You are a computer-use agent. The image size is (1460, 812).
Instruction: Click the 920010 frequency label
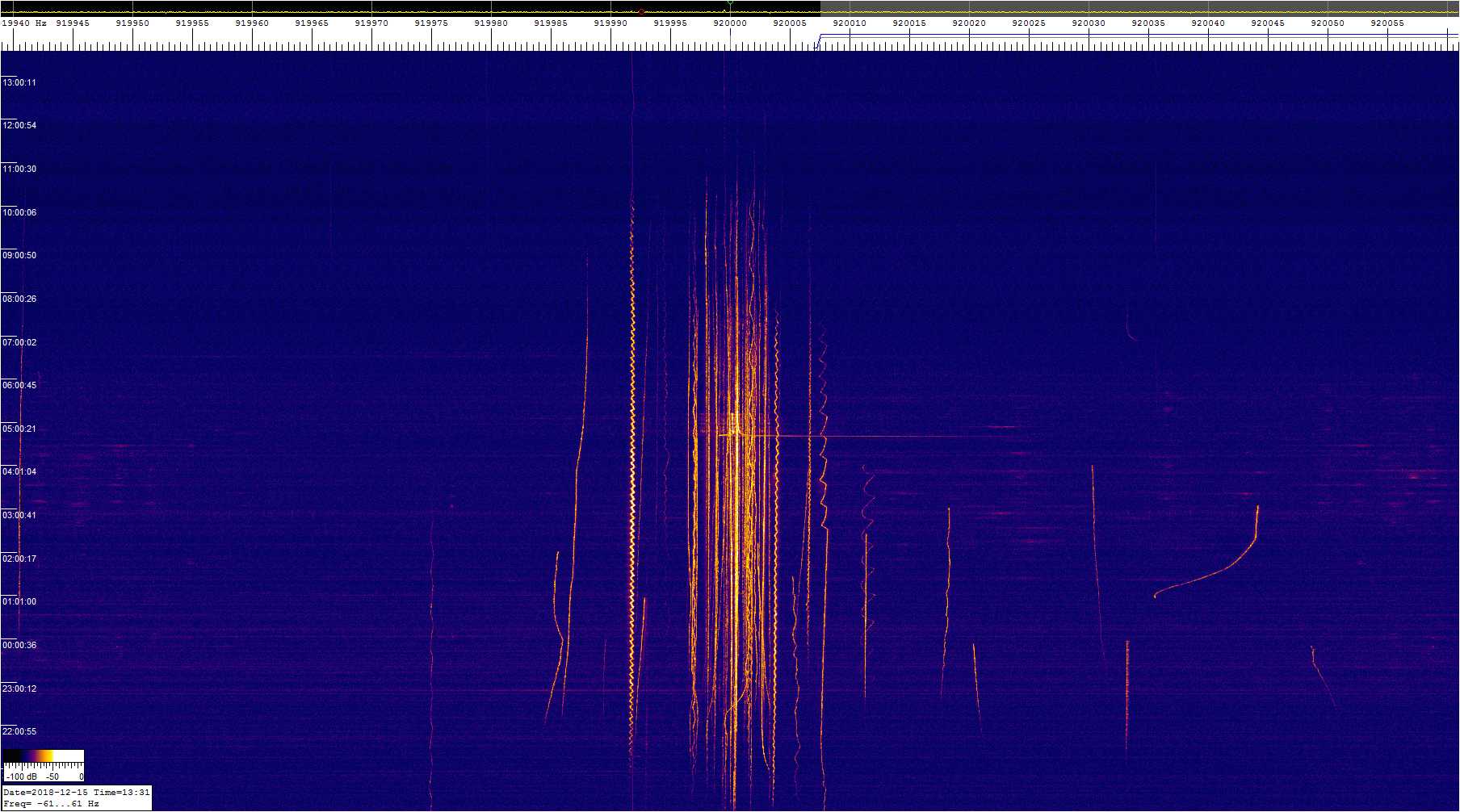point(850,23)
